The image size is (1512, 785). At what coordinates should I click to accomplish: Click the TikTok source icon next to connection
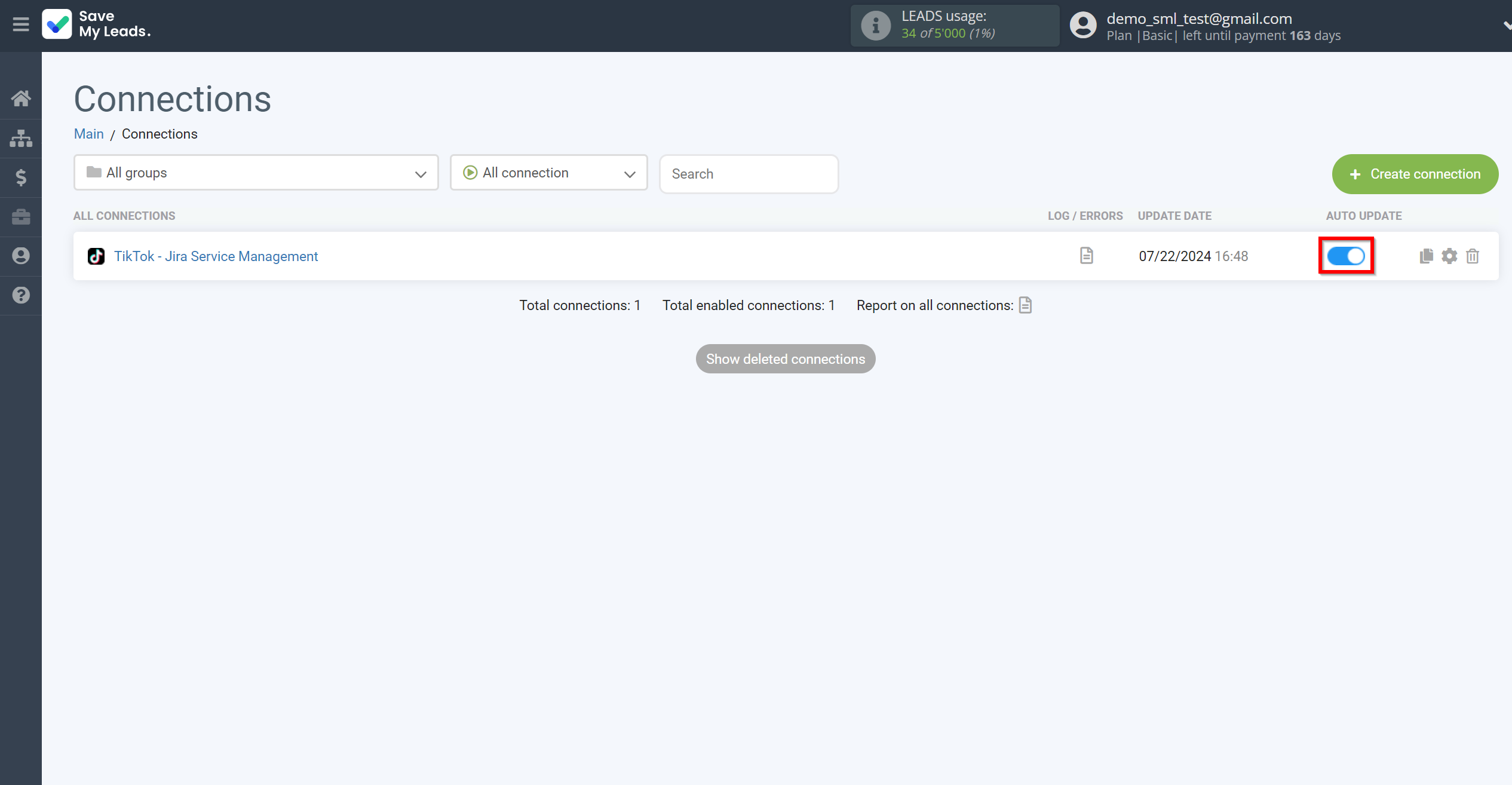(x=96, y=256)
